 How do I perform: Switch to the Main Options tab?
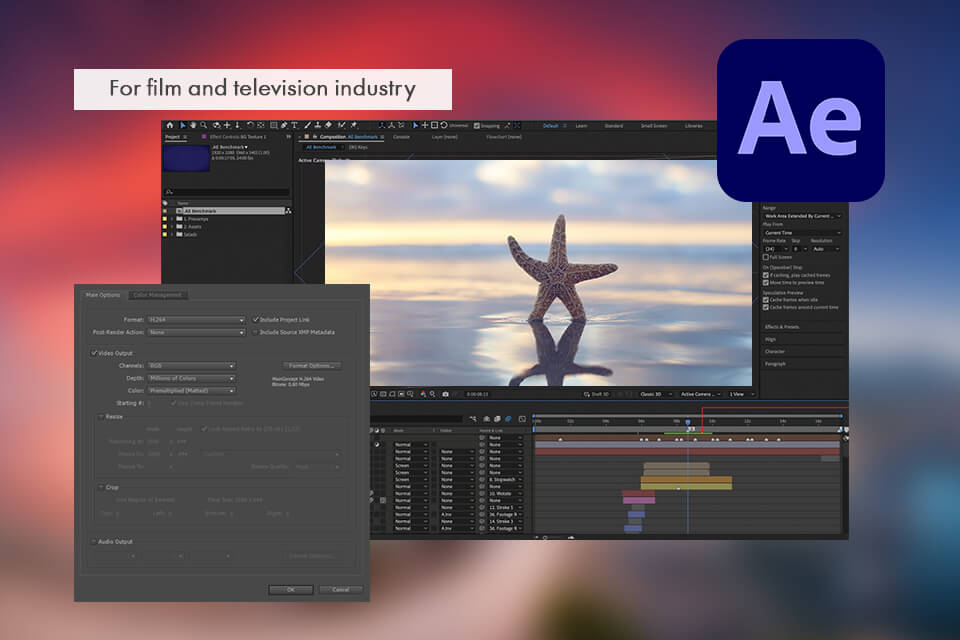[x=103, y=295]
